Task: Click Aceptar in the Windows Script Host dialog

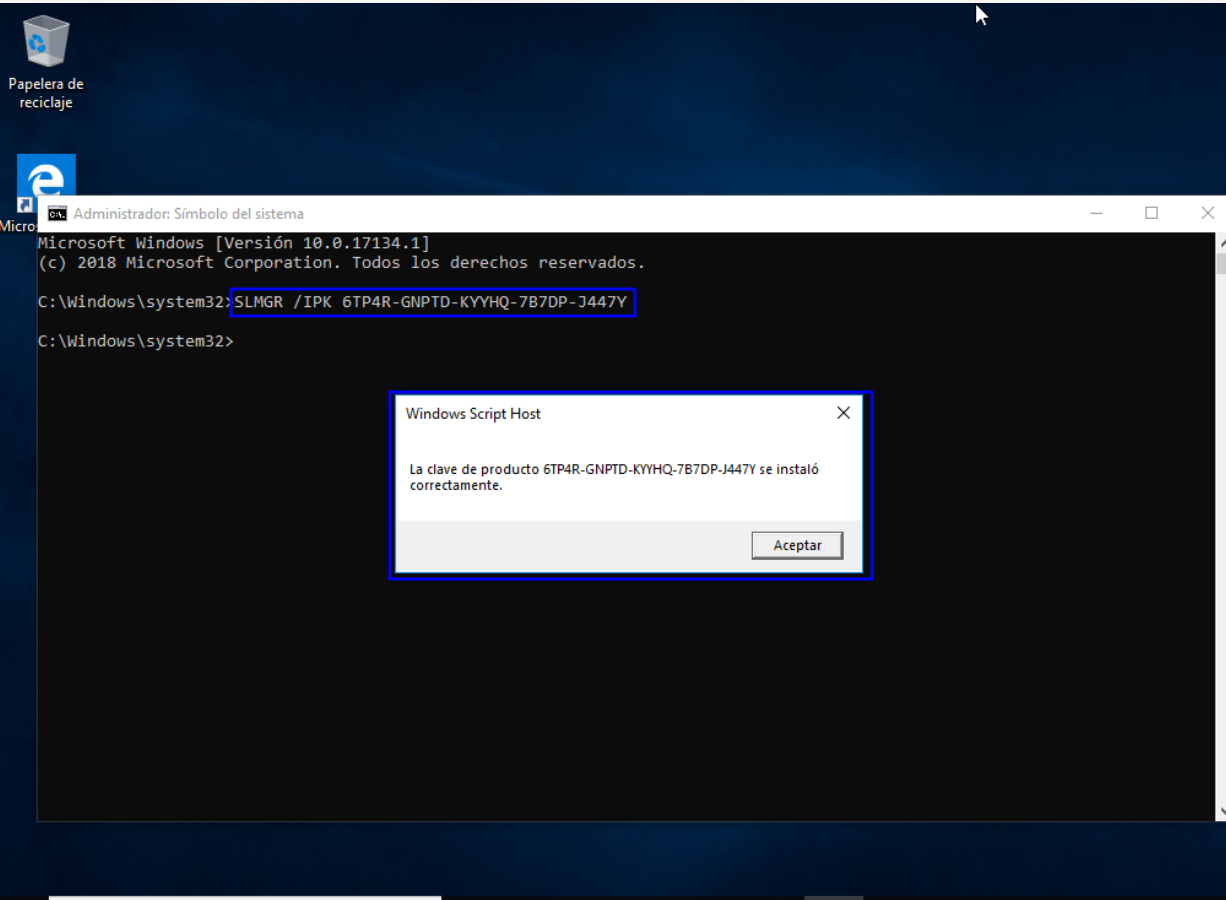Action: coord(797,545)
